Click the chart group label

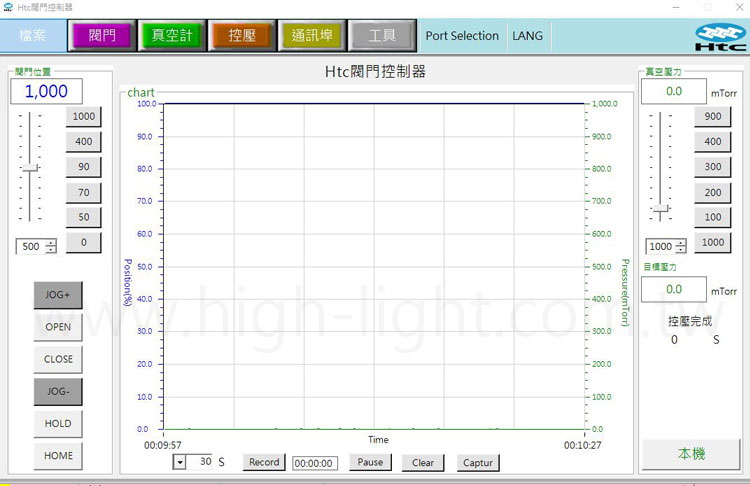[141, 92]
